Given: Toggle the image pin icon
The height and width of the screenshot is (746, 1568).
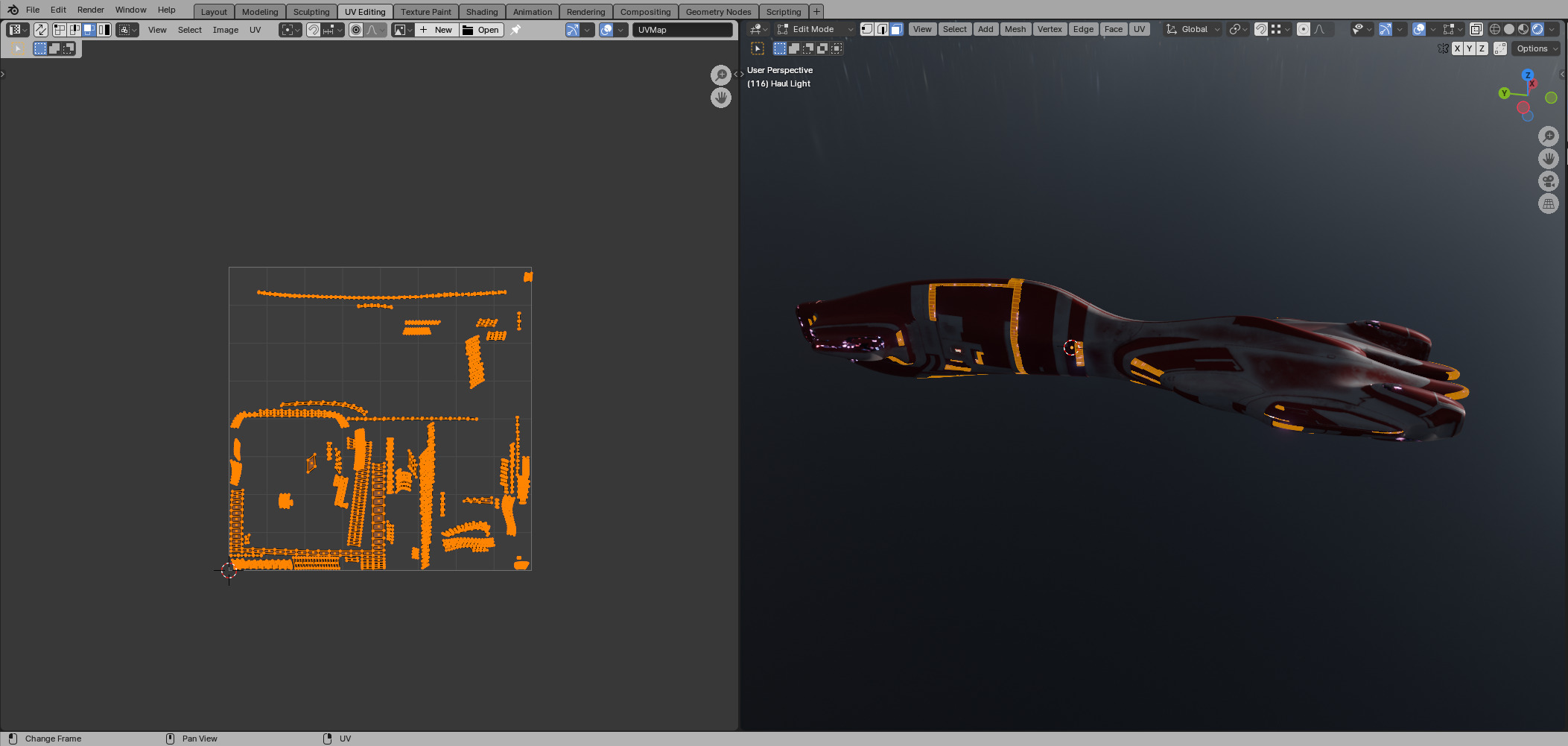Looking at the screenshot, I should [515, 30].
